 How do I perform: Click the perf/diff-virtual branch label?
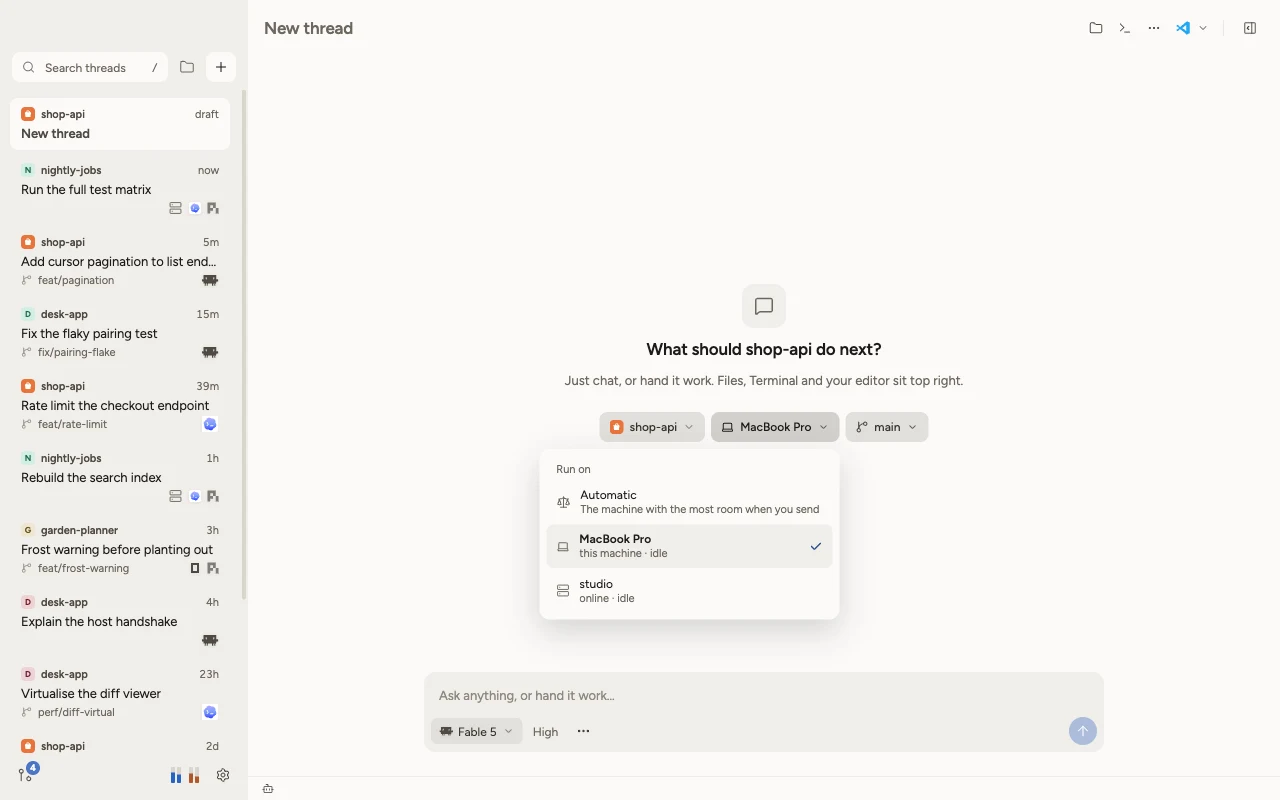coord(76,712)
